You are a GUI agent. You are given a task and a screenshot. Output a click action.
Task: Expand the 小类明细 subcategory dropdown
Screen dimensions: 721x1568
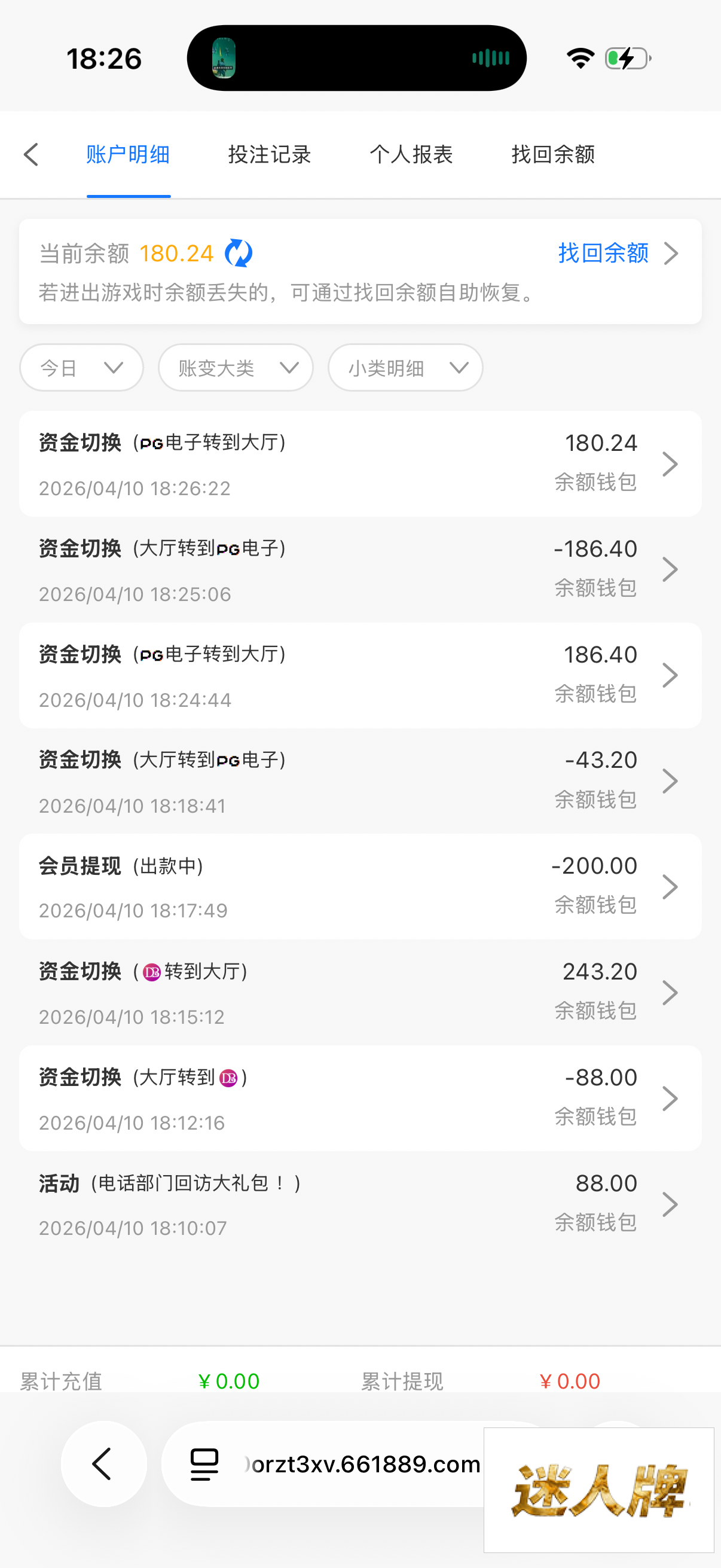pyautogui.click(x=405, y=368)
